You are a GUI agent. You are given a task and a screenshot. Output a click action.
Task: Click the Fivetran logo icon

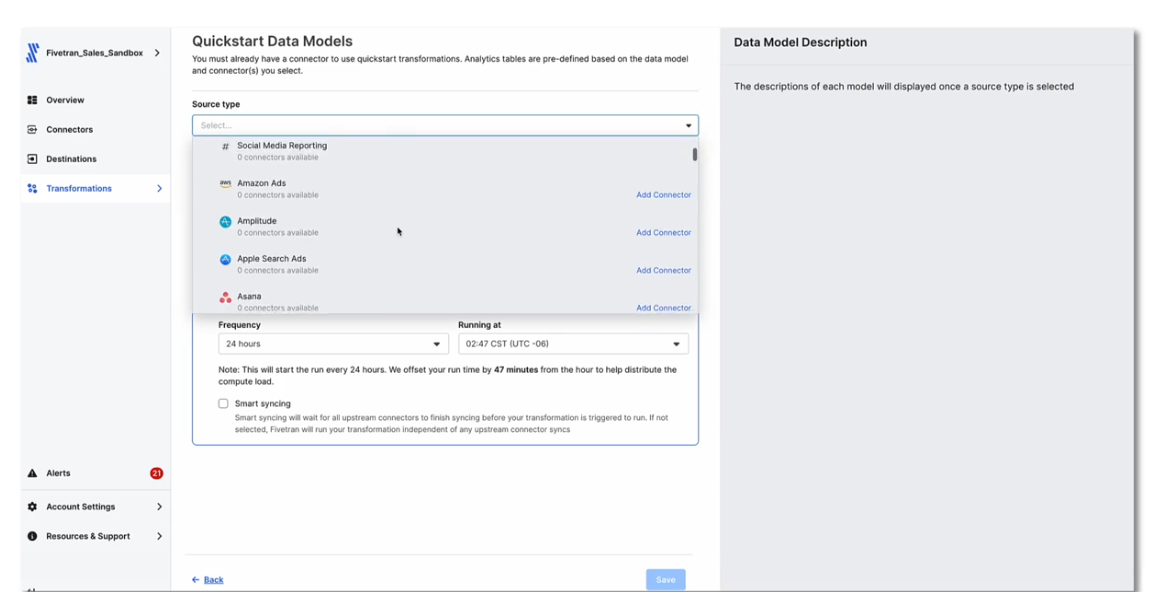(x=32, y=52)
